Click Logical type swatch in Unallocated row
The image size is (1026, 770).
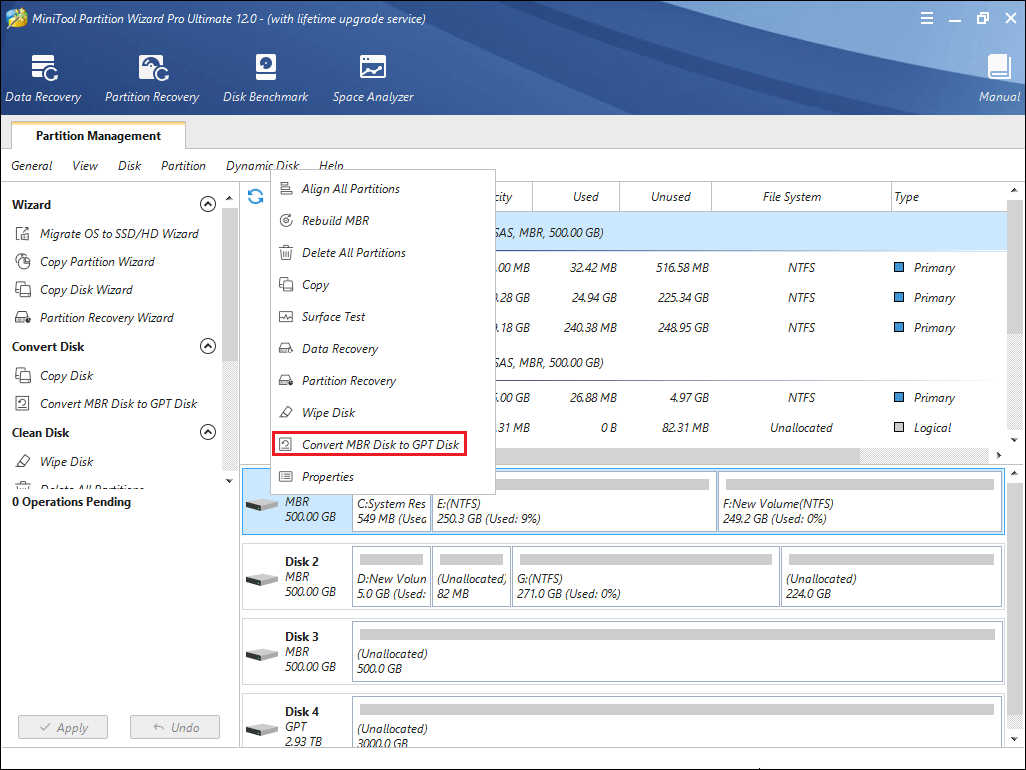coord(899,427)
